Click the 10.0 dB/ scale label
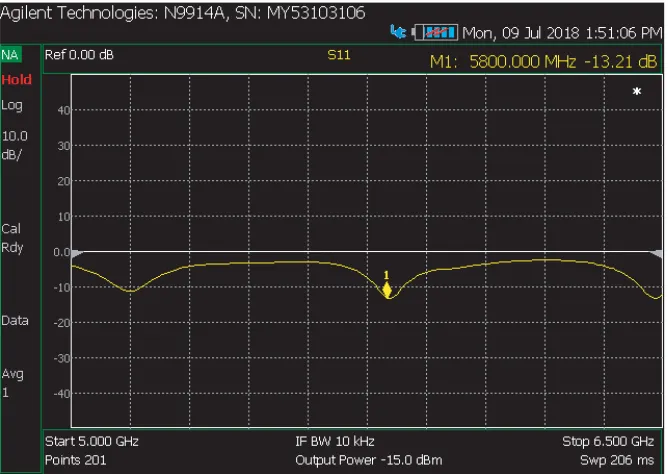This screenshot has height=474, width=668. (14, 145)
